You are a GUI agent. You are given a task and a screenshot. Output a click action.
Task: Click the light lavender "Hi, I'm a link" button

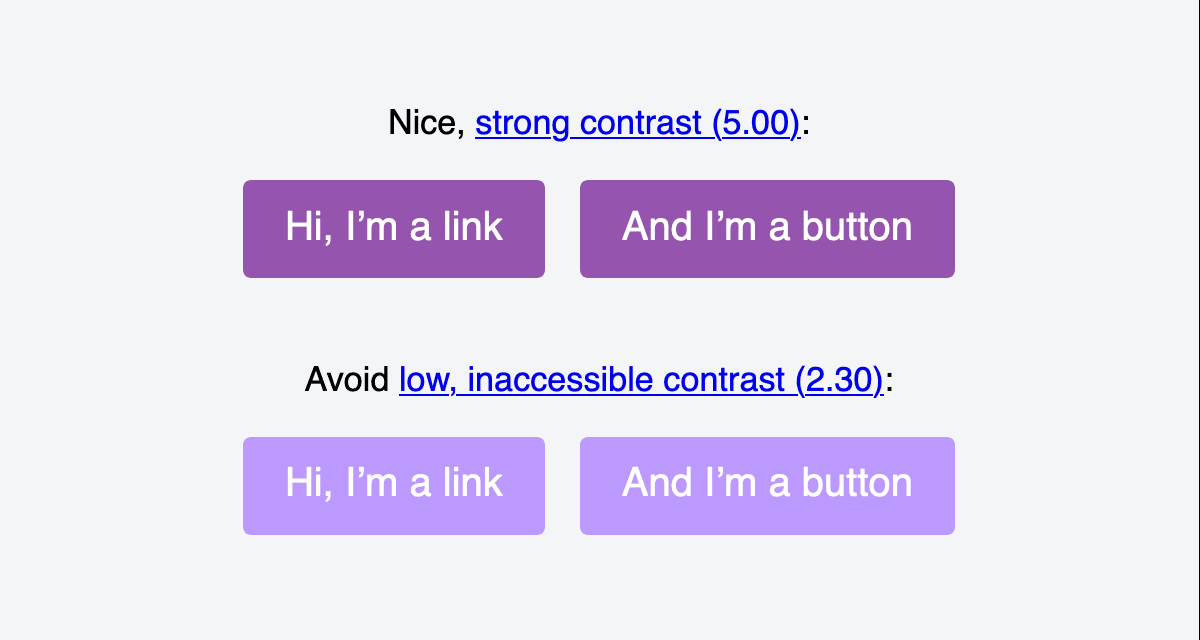pos(394,486)
